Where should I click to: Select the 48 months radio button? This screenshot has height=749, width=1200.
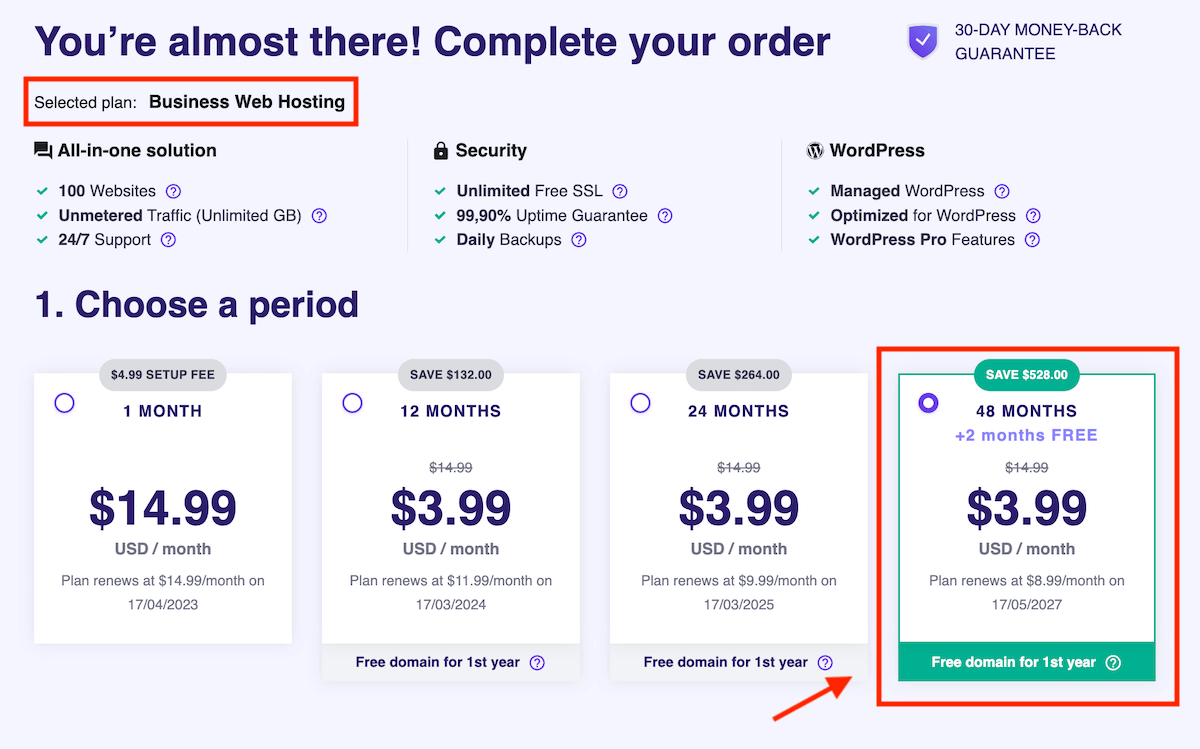pyautogui.click(x=928, y=403)
